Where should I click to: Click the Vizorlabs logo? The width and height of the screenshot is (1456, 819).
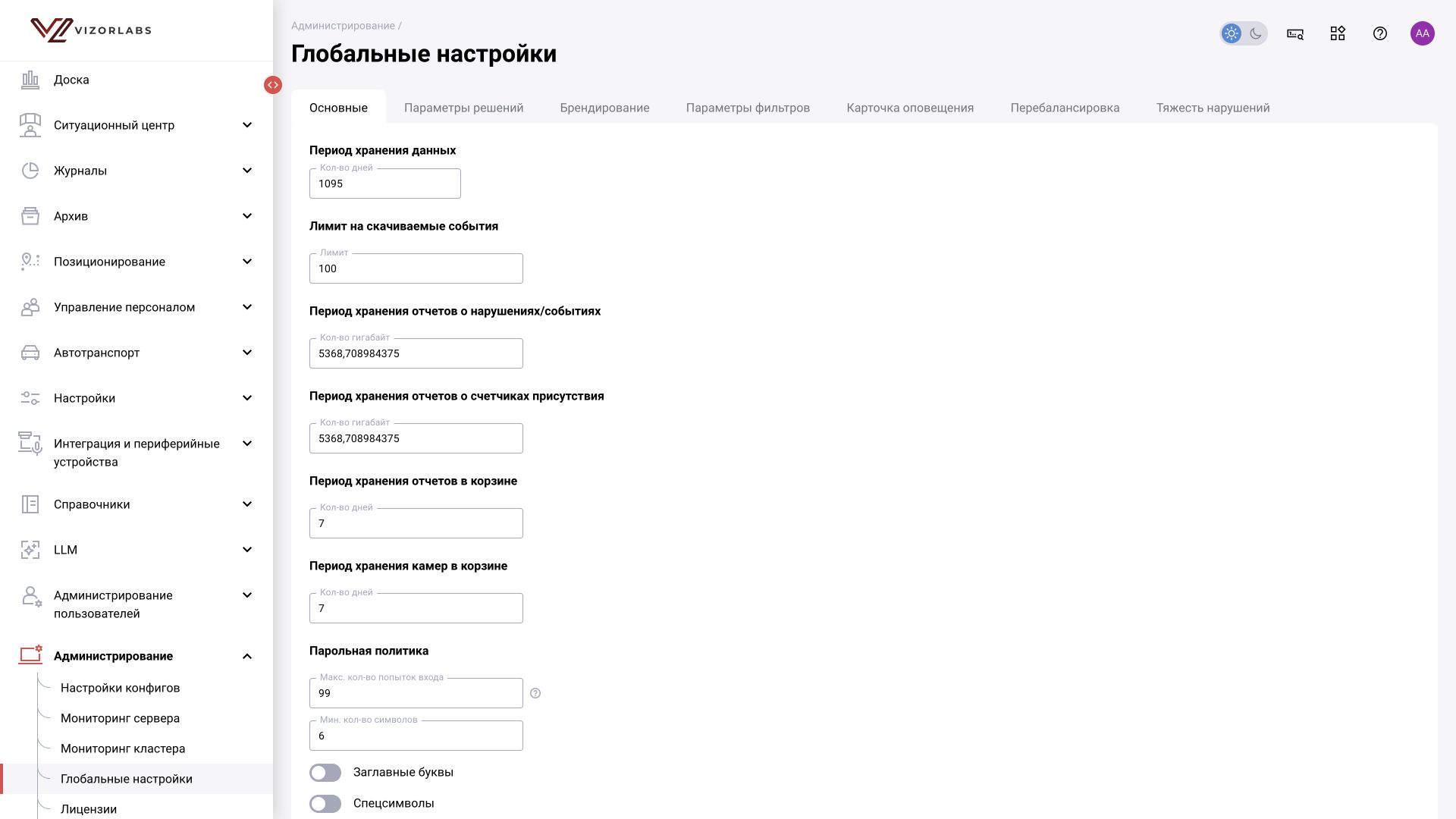[90, 30]
